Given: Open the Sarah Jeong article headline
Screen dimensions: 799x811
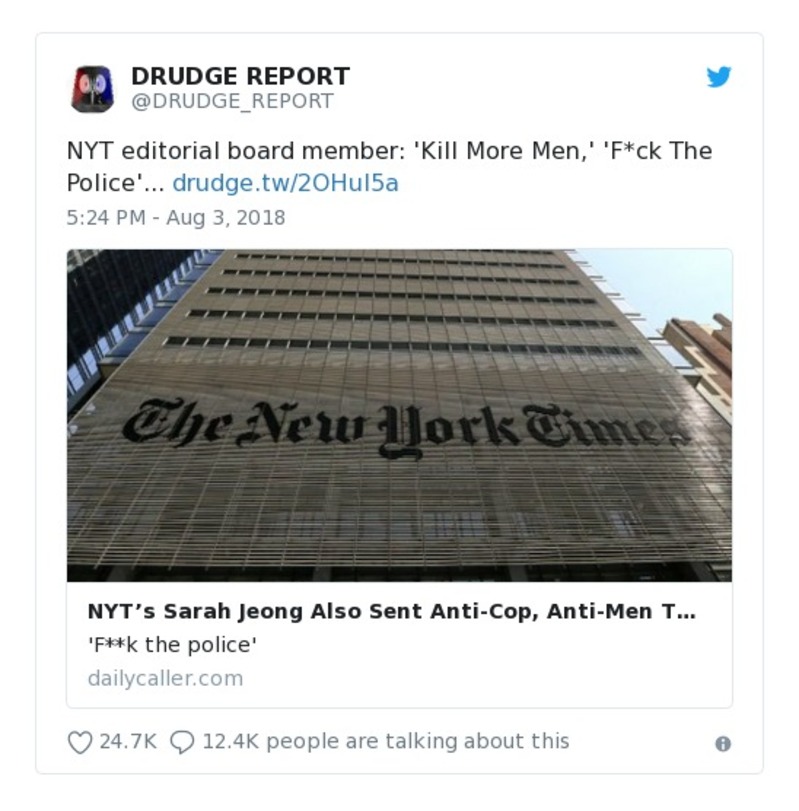Looking at the screenshot, I should (391, 611).
